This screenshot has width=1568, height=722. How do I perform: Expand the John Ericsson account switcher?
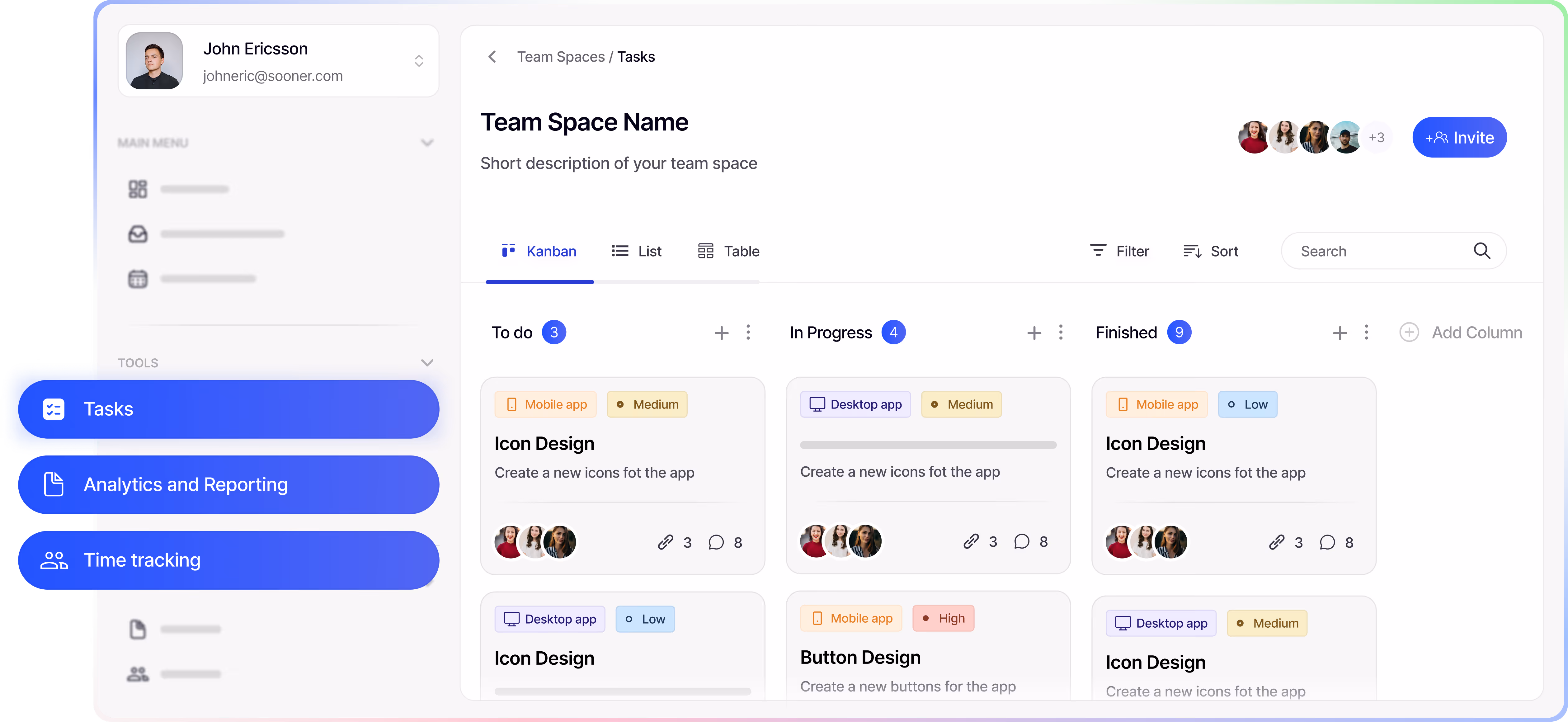(x=419, y=61)
